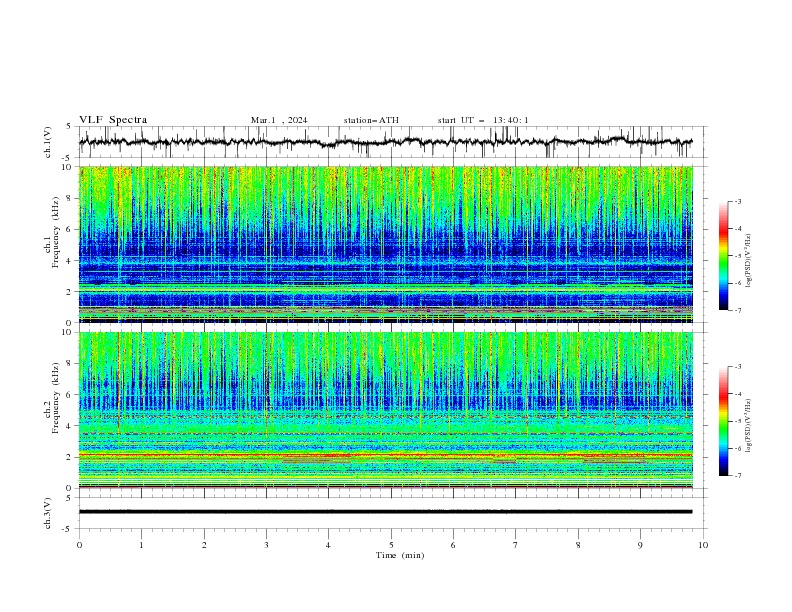
Task: Click the "-7" label on ch.1 color scale
Action: 737,310
